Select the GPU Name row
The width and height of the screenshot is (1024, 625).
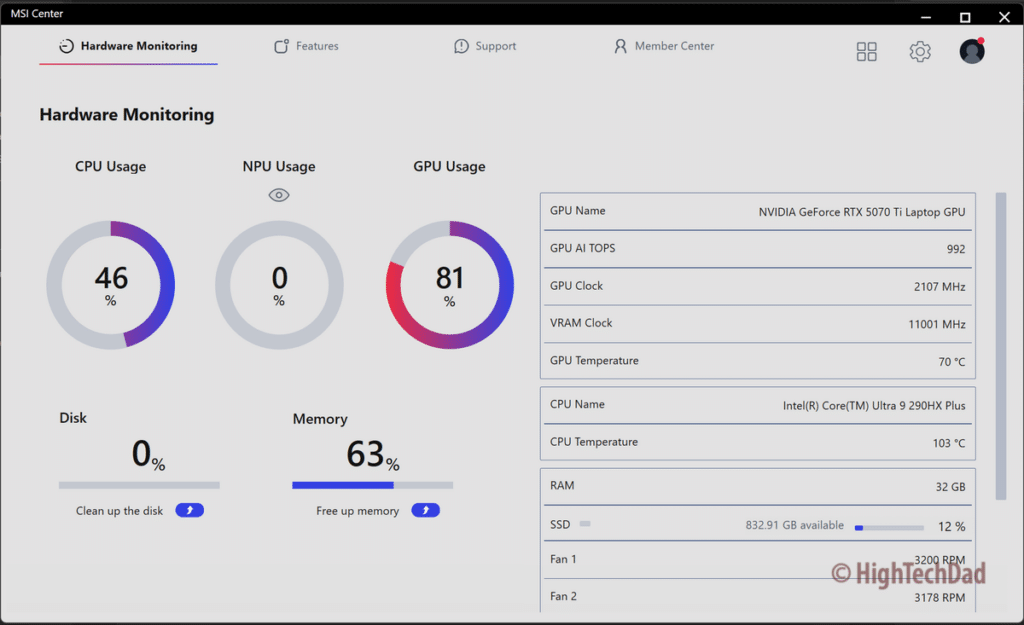click(x=758, y=212)
